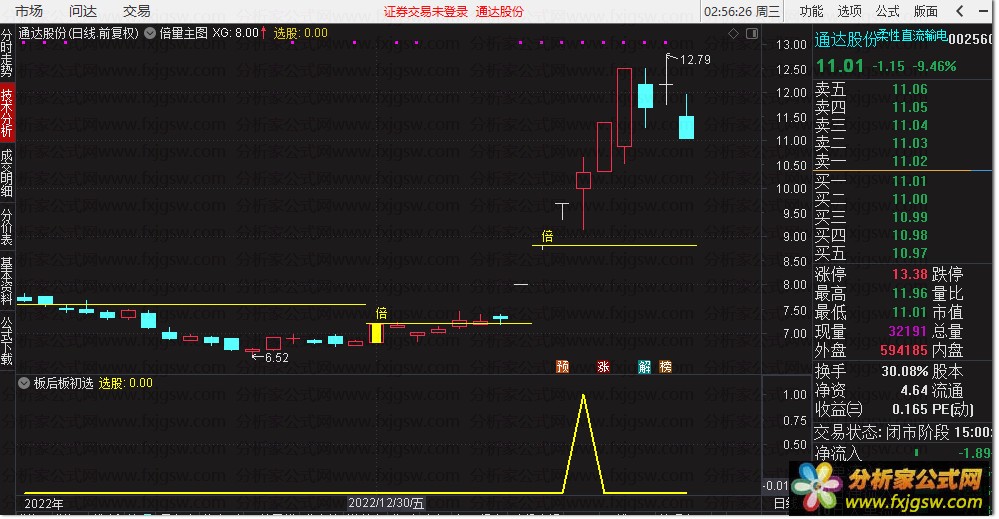999x519 pixels.
Task: Open the 交易 menu
Action: point(136,11)
